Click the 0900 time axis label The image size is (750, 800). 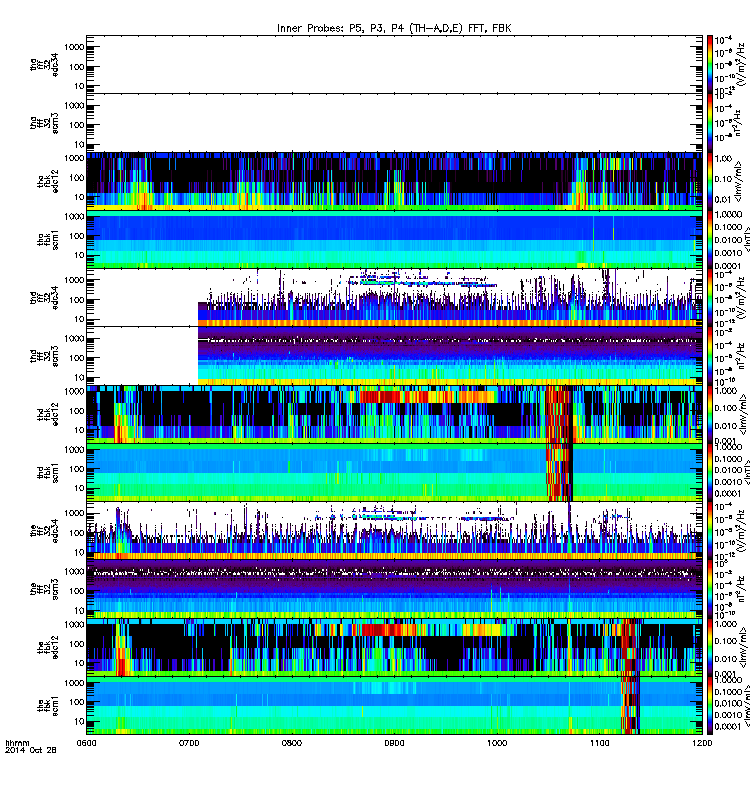click(394, 743)
